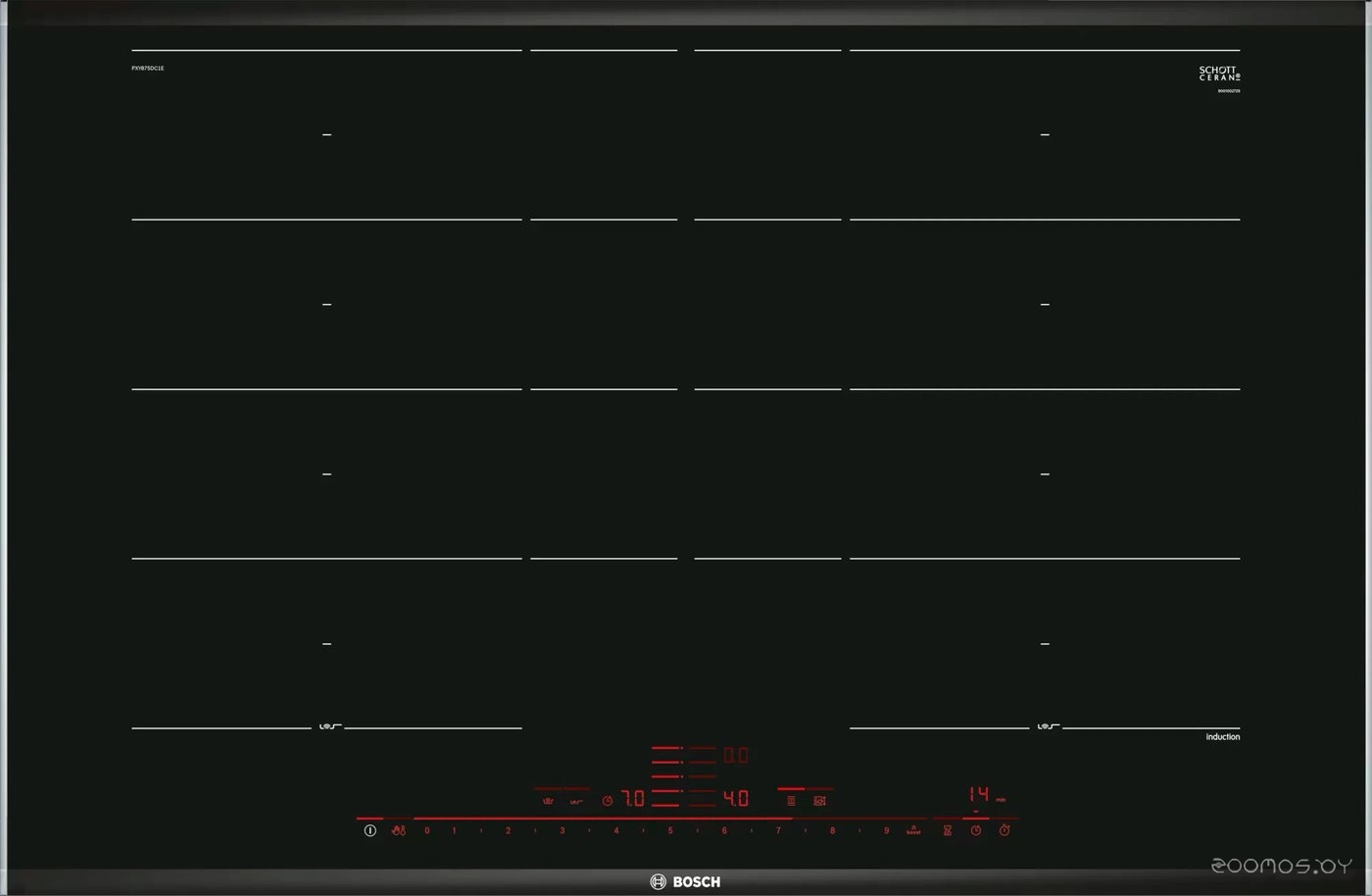Select the zone displaying 7.0

tap(633, 799)
